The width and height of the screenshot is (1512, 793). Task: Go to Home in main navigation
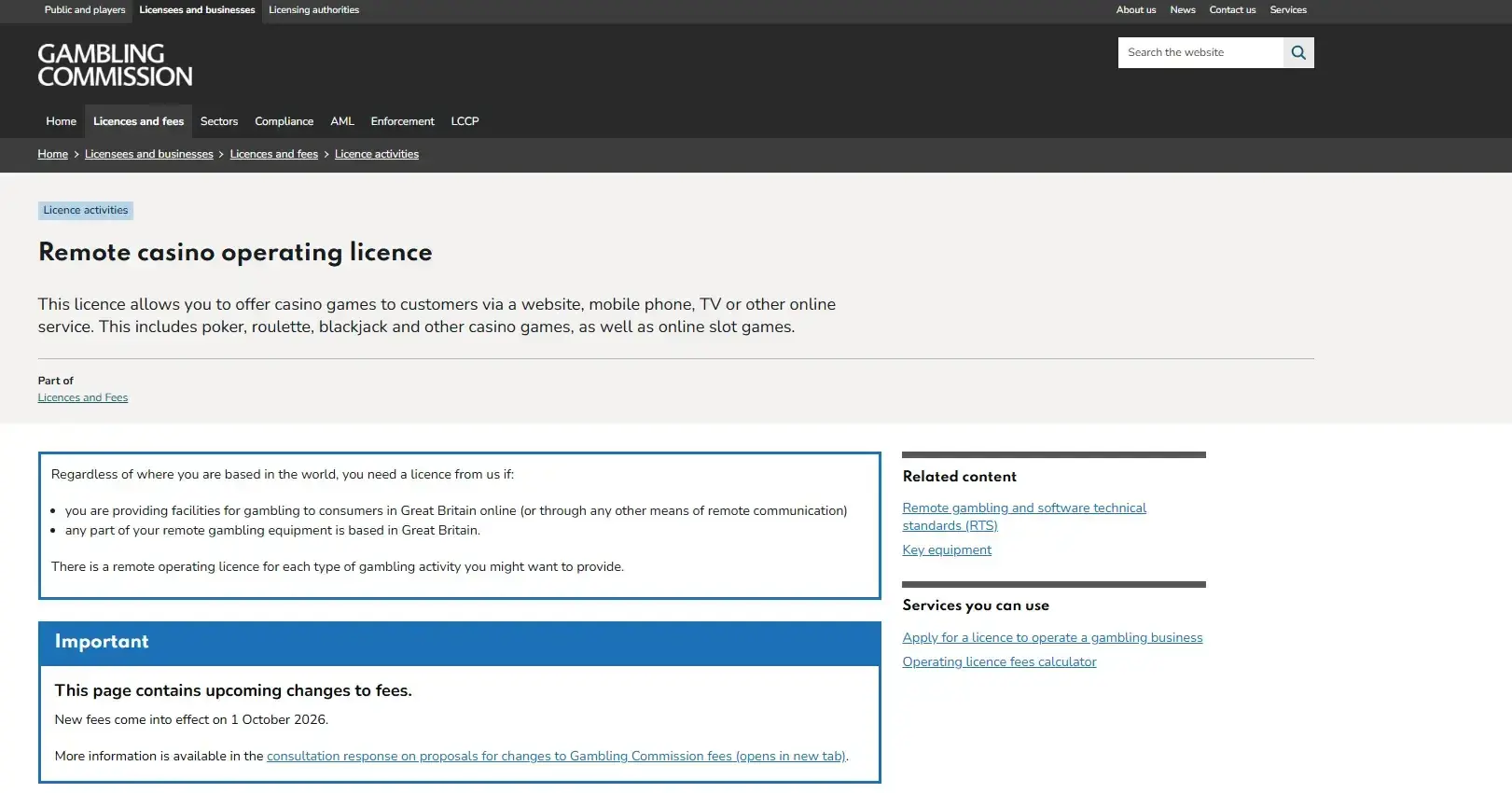(x=62, y=121)
